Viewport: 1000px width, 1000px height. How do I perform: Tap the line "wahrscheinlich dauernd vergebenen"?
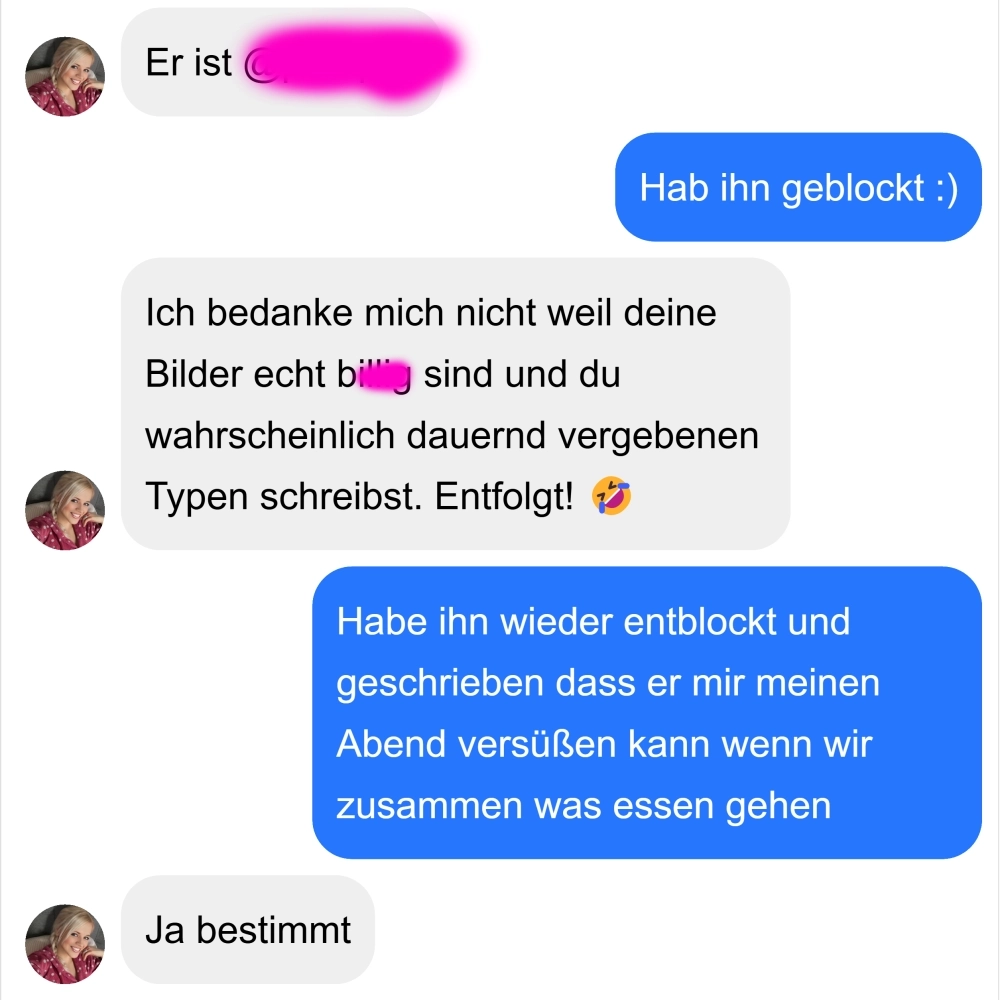[x=452, y=436]
